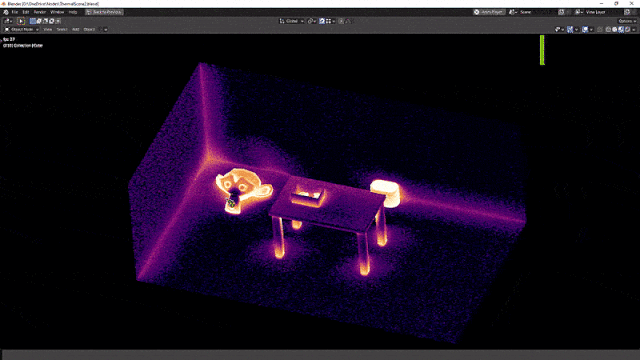Open the Global transform orientation dropdown
The width and height of the screenshot is (640, 360).
point(292,21)
